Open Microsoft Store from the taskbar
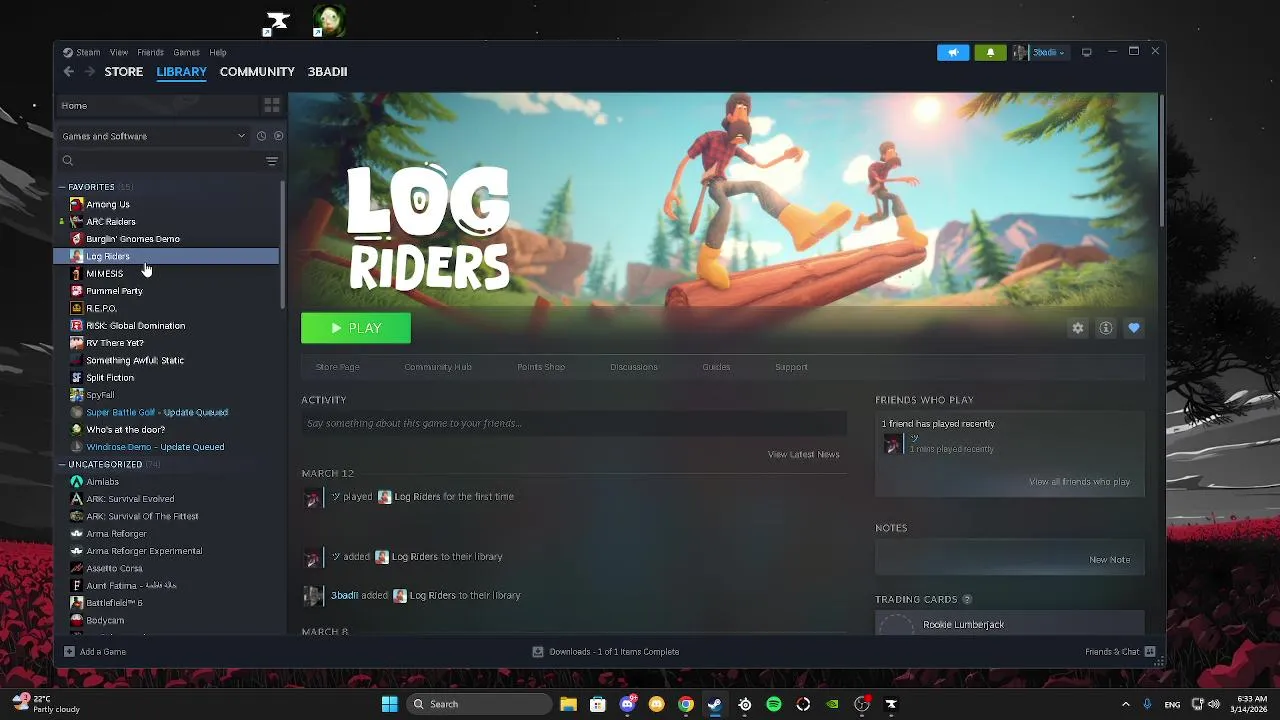 598,704
